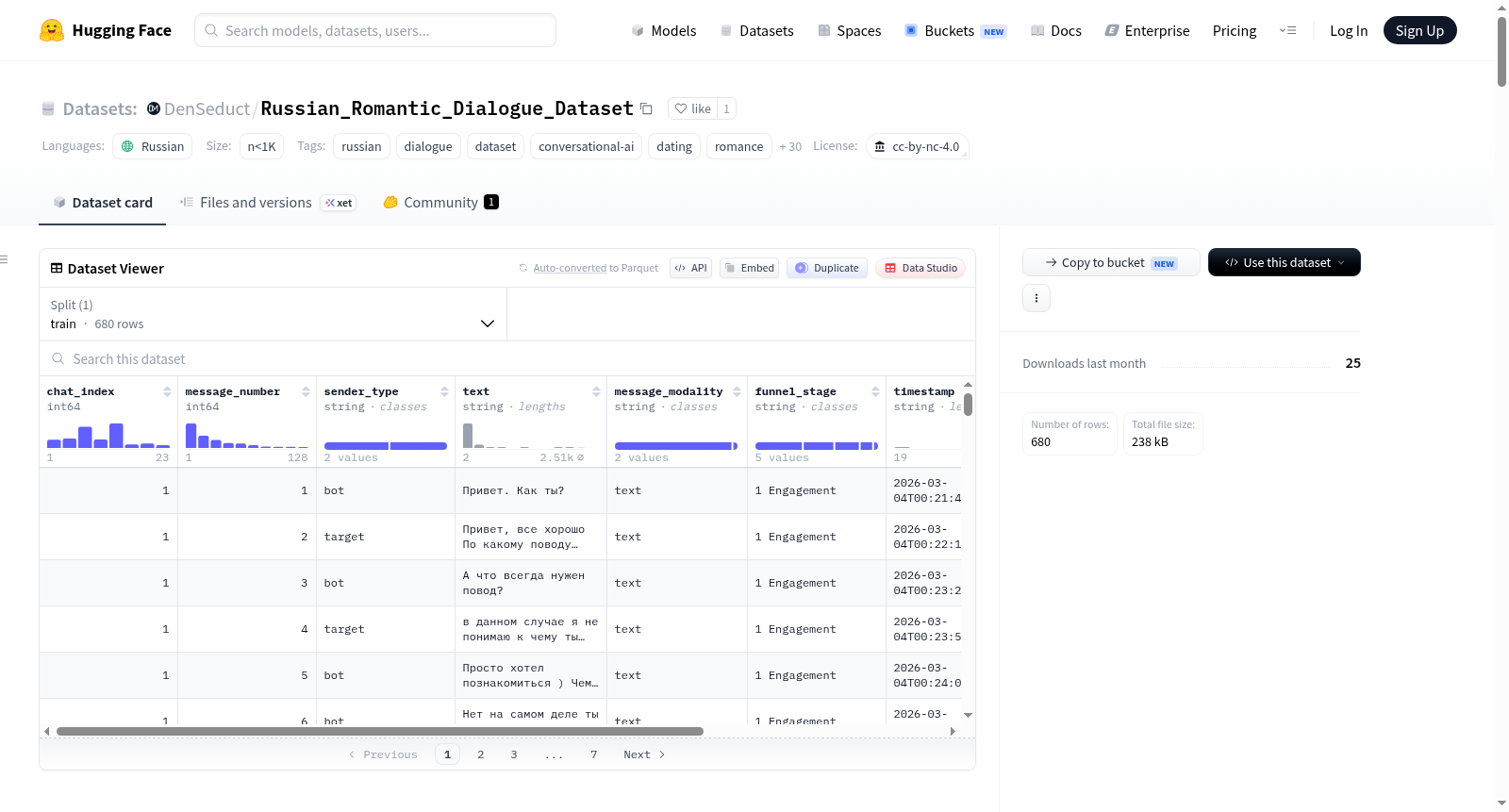
Task: Click the left sidebar collapse handle icon
Action: [x=4, y=259]
